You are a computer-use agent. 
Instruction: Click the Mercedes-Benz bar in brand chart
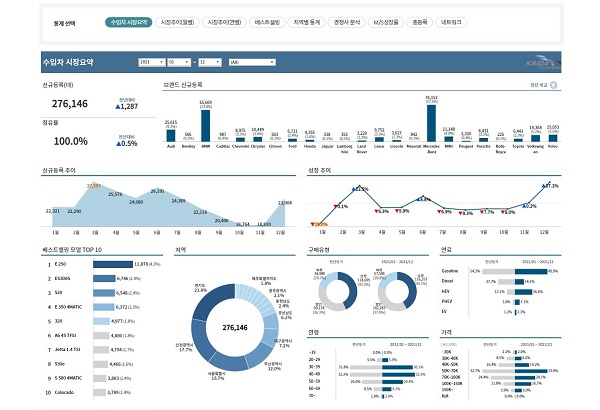coord(431,123)
